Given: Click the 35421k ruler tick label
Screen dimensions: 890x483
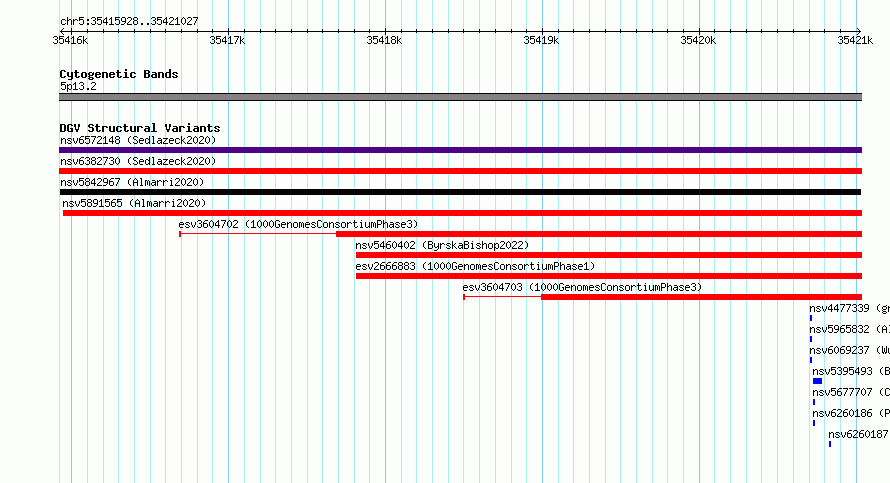Looking at the screenshot, I should pyautogui.click(x=855, y=40).
